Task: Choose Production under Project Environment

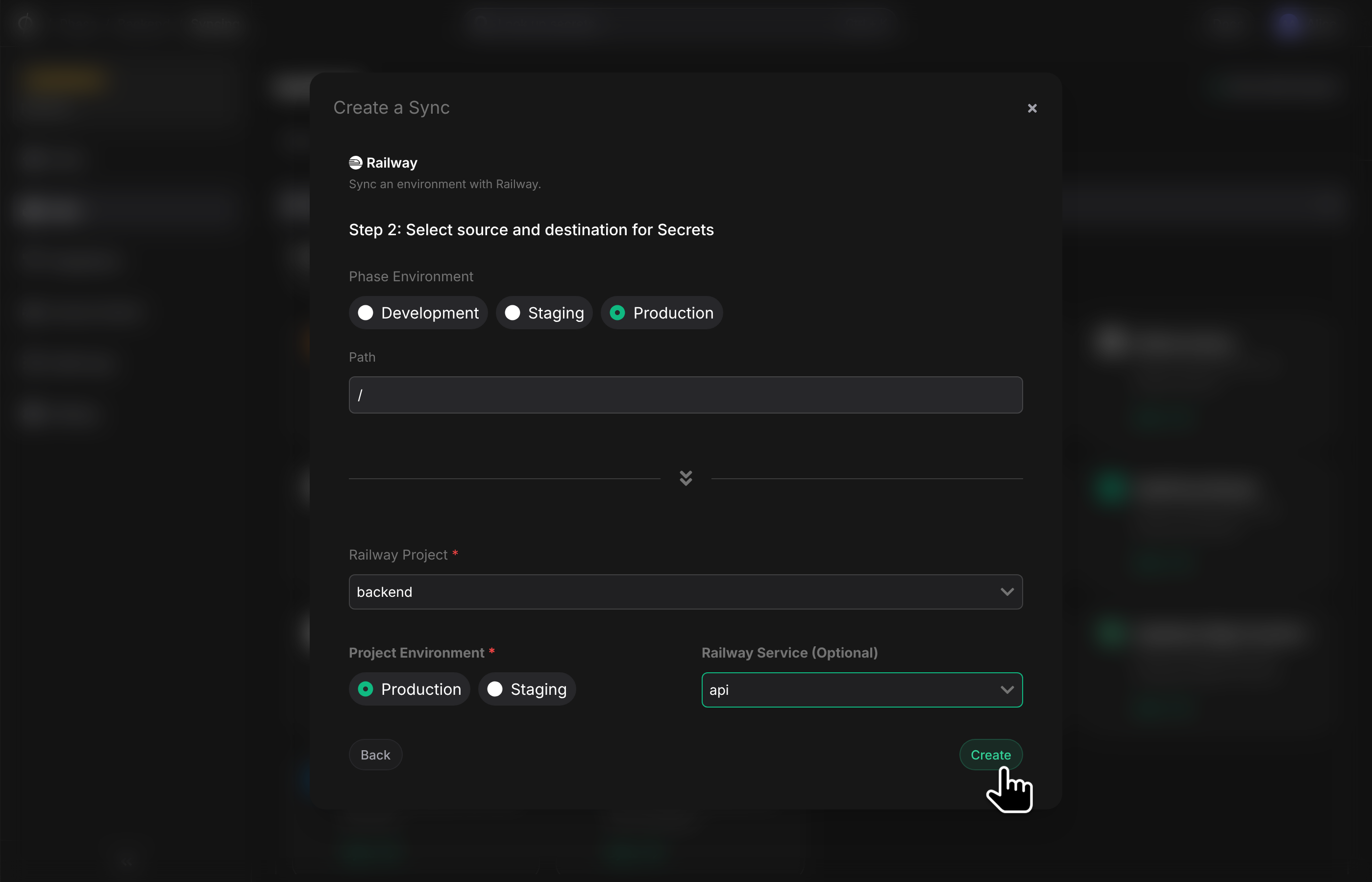Action: 410,689
